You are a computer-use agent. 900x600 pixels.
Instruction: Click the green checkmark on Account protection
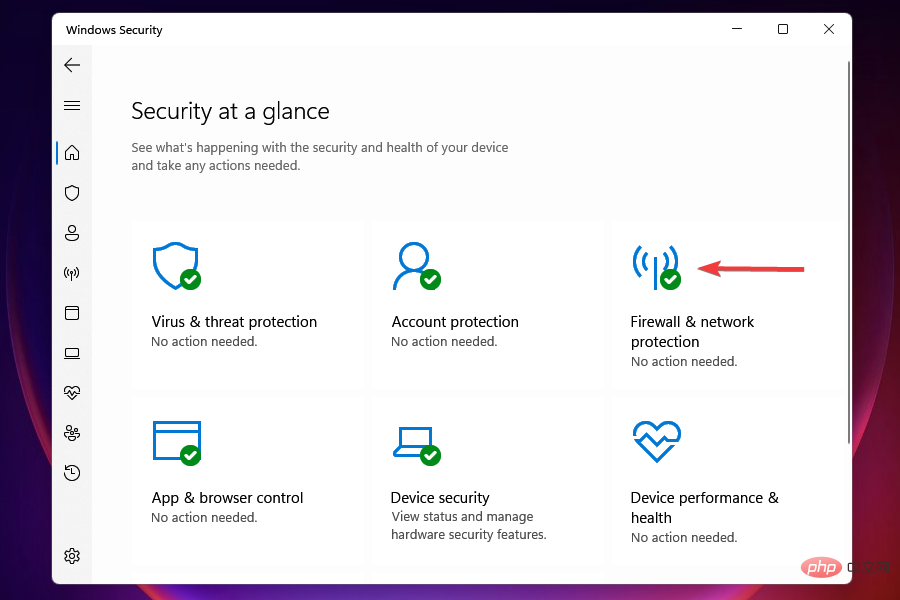[429, 280]
